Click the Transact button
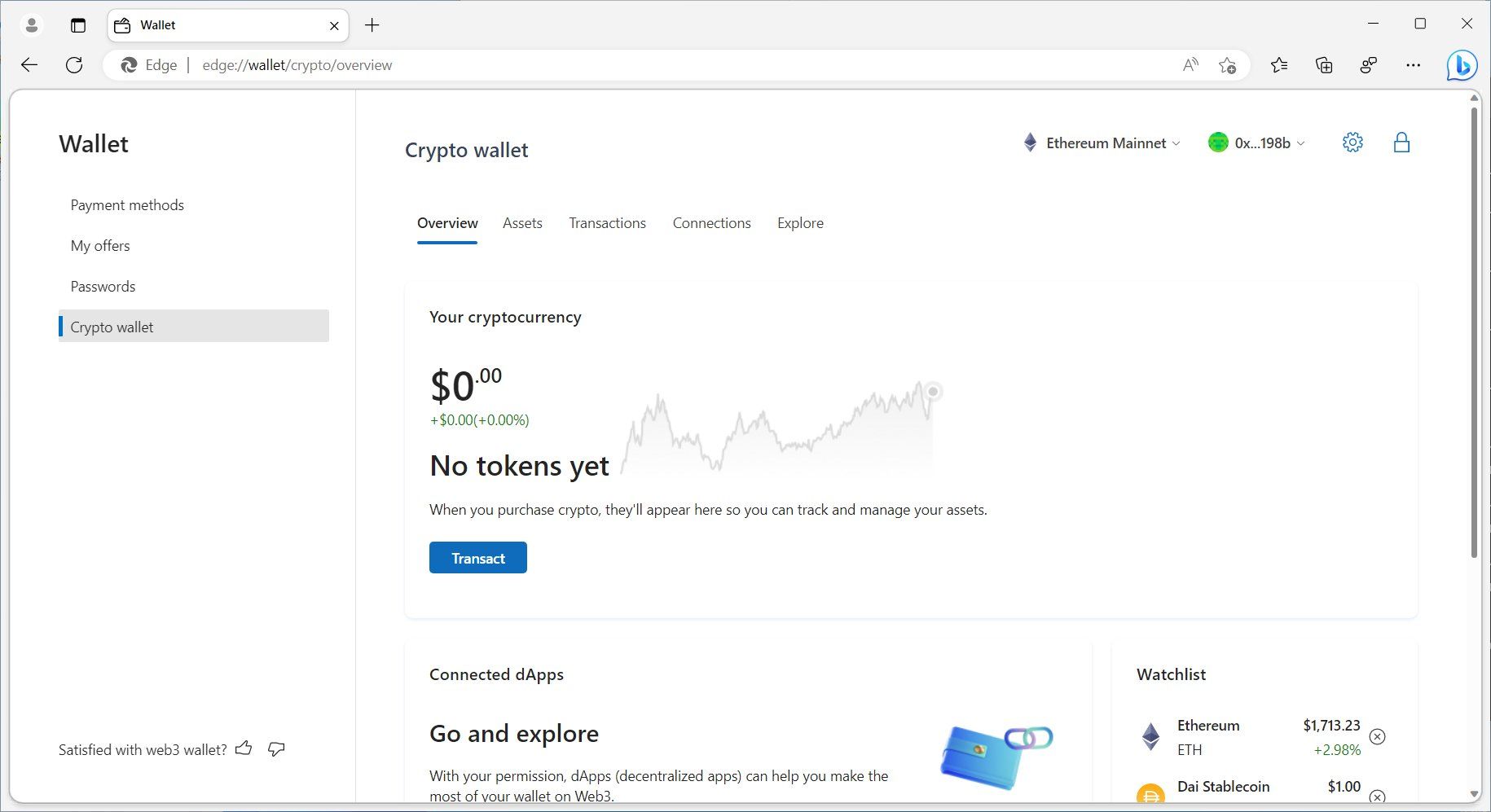 pos(478,558)
